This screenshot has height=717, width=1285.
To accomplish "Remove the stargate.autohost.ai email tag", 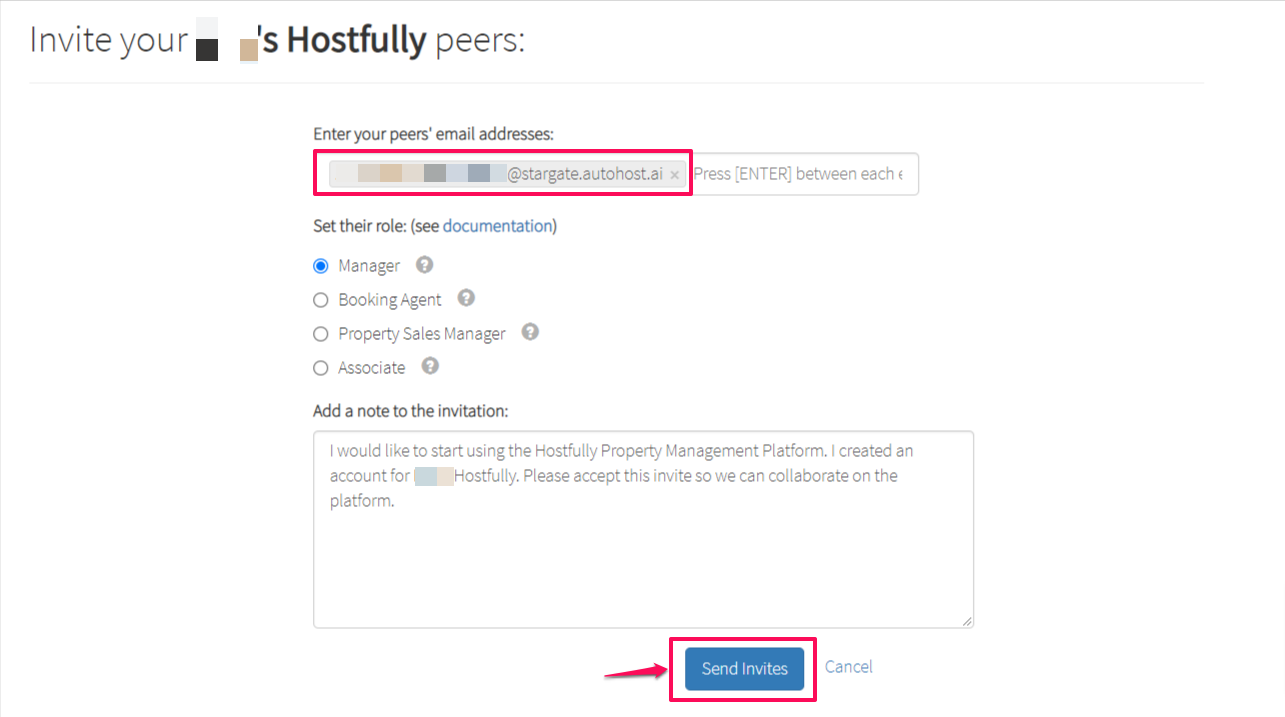I will click(675, 173).
